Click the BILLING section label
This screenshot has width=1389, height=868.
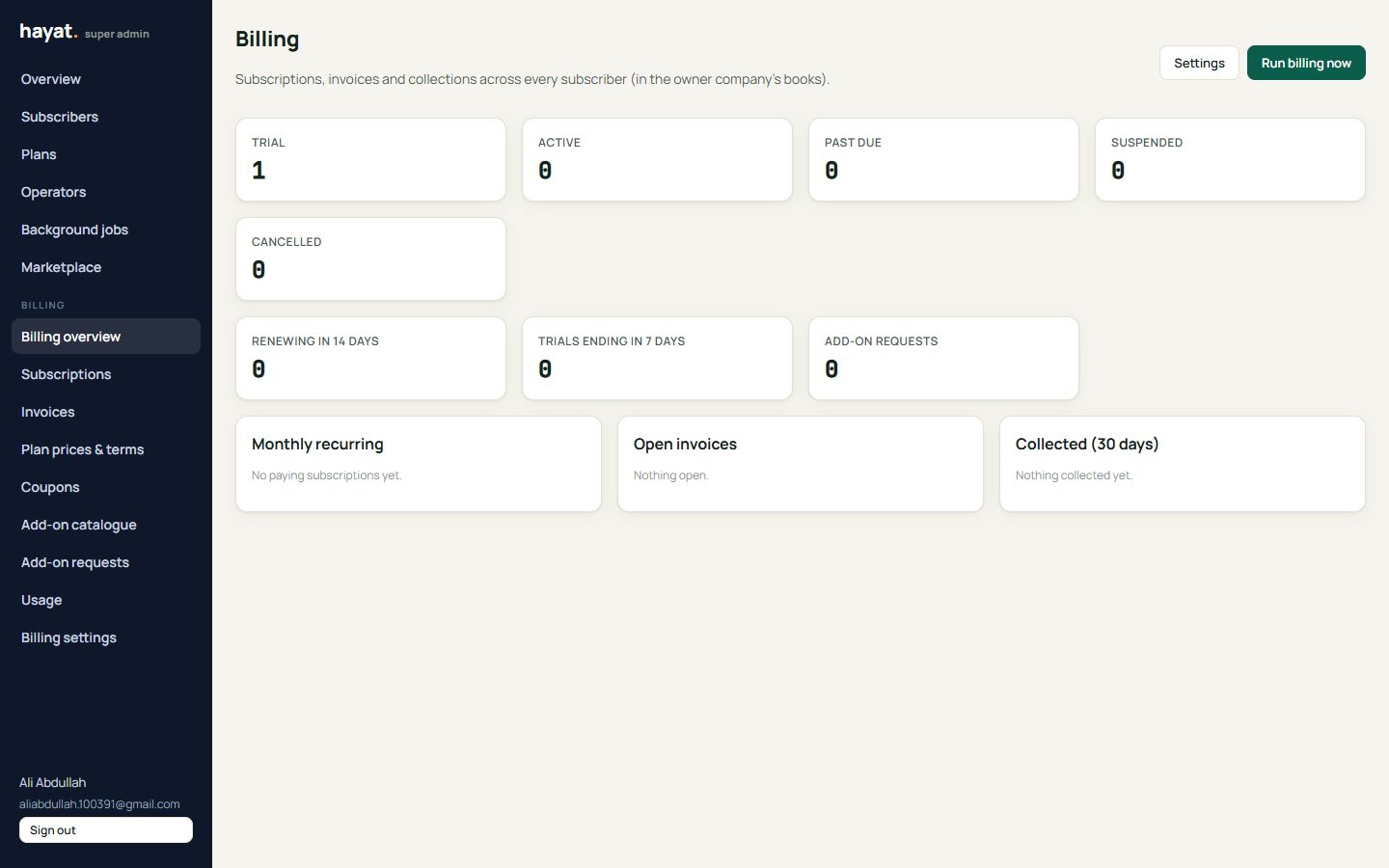point(42,305)
